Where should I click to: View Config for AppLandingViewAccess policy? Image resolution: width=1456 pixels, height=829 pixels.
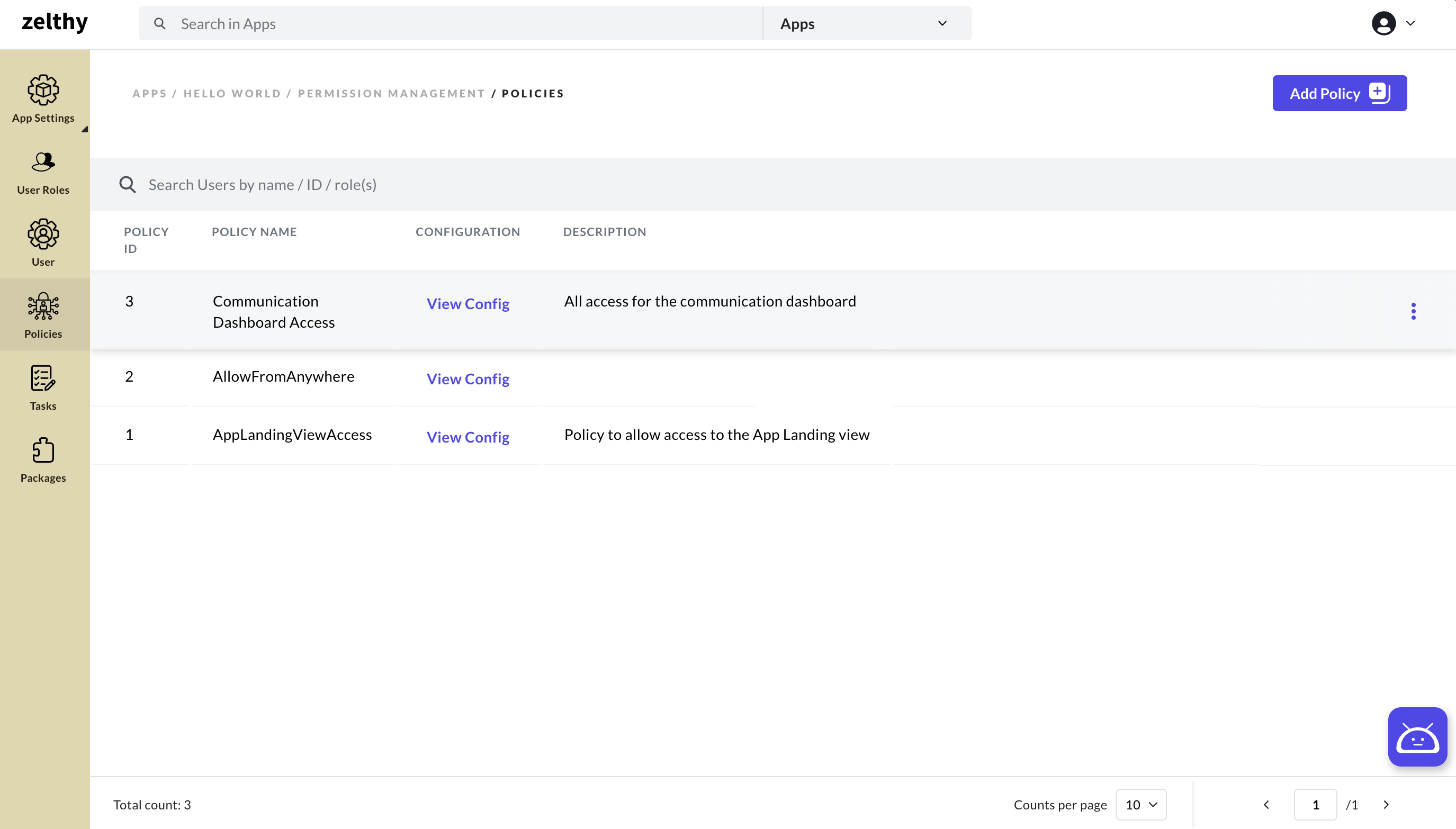point(468,437)
